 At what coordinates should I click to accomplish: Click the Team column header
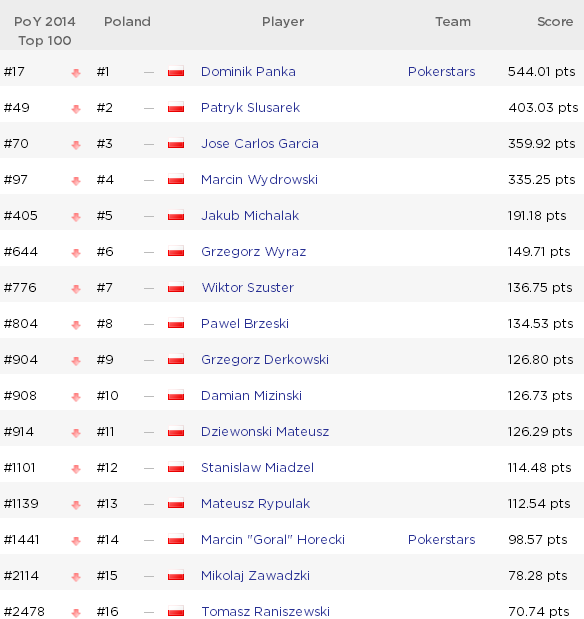(x=453, y=21)
